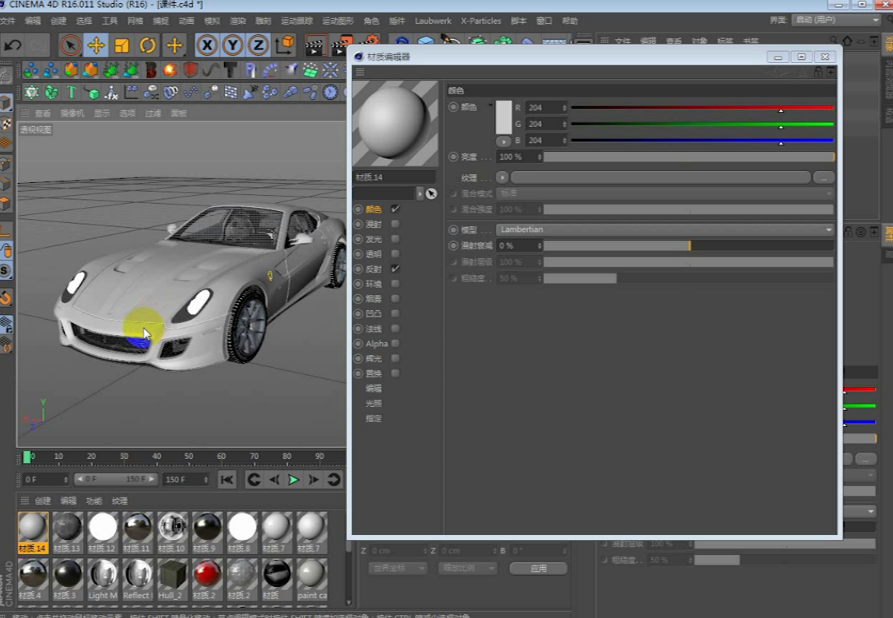Open the 缩放比例 dropdown
Image resolution: width=893 pixels, height=618 pixels.
click(467, 568)
